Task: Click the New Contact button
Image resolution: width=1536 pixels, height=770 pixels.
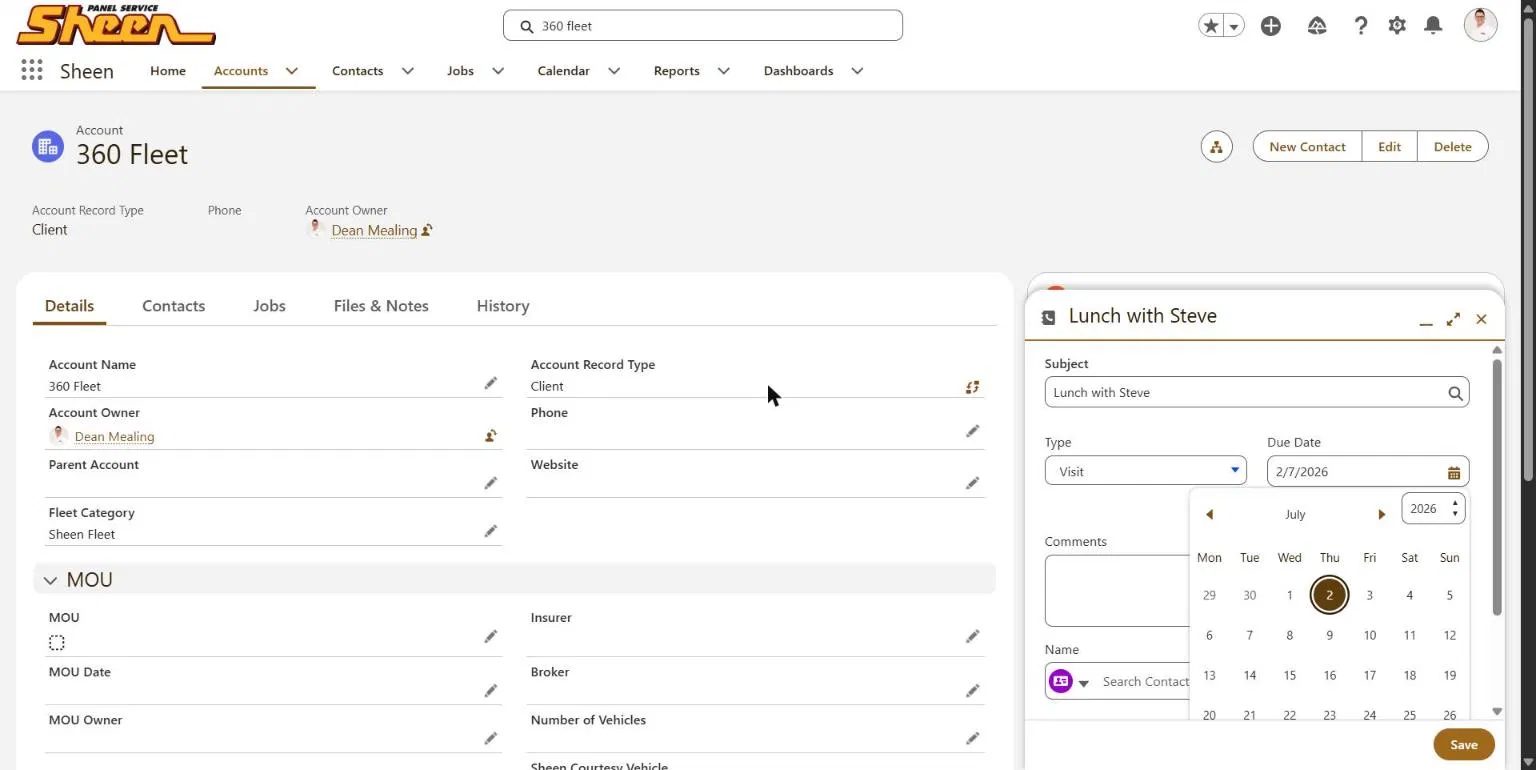Action: point(1307,147)
